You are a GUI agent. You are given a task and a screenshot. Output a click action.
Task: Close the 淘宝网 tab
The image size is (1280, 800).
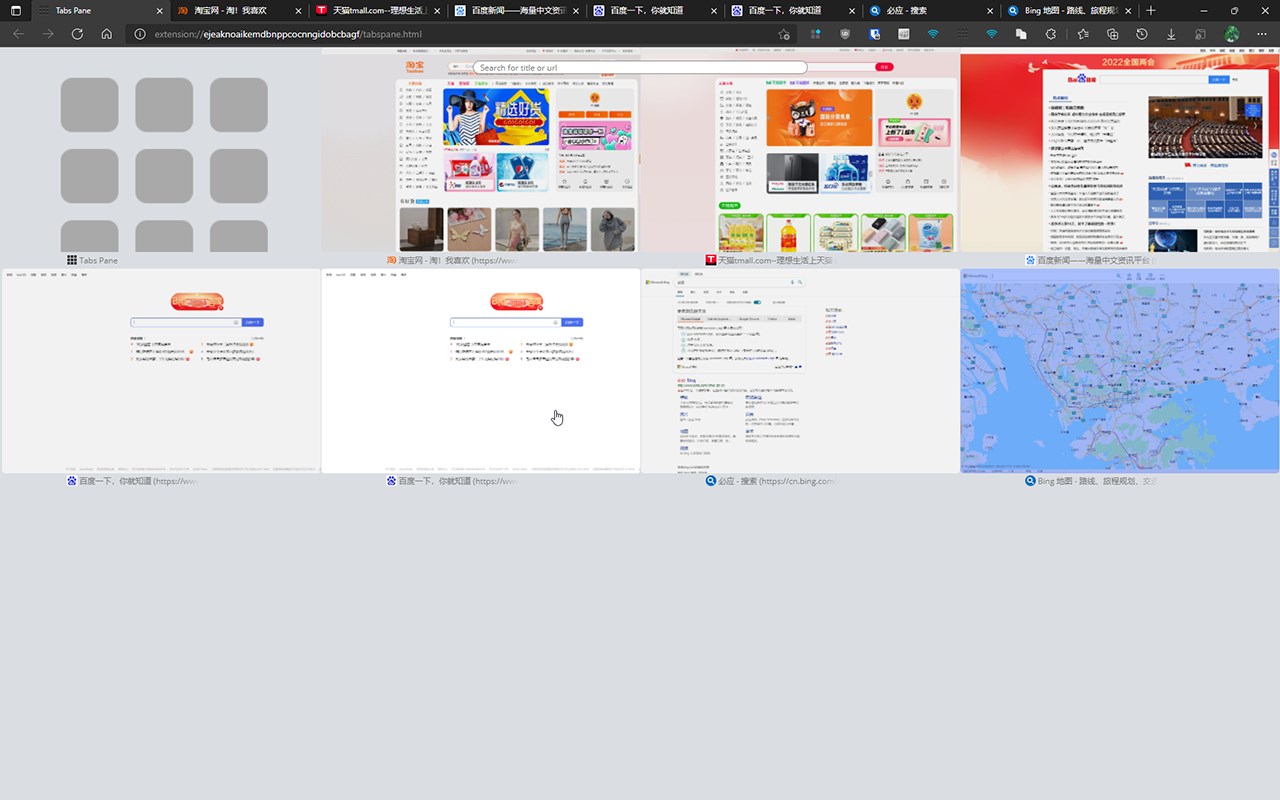coord(298,10)
